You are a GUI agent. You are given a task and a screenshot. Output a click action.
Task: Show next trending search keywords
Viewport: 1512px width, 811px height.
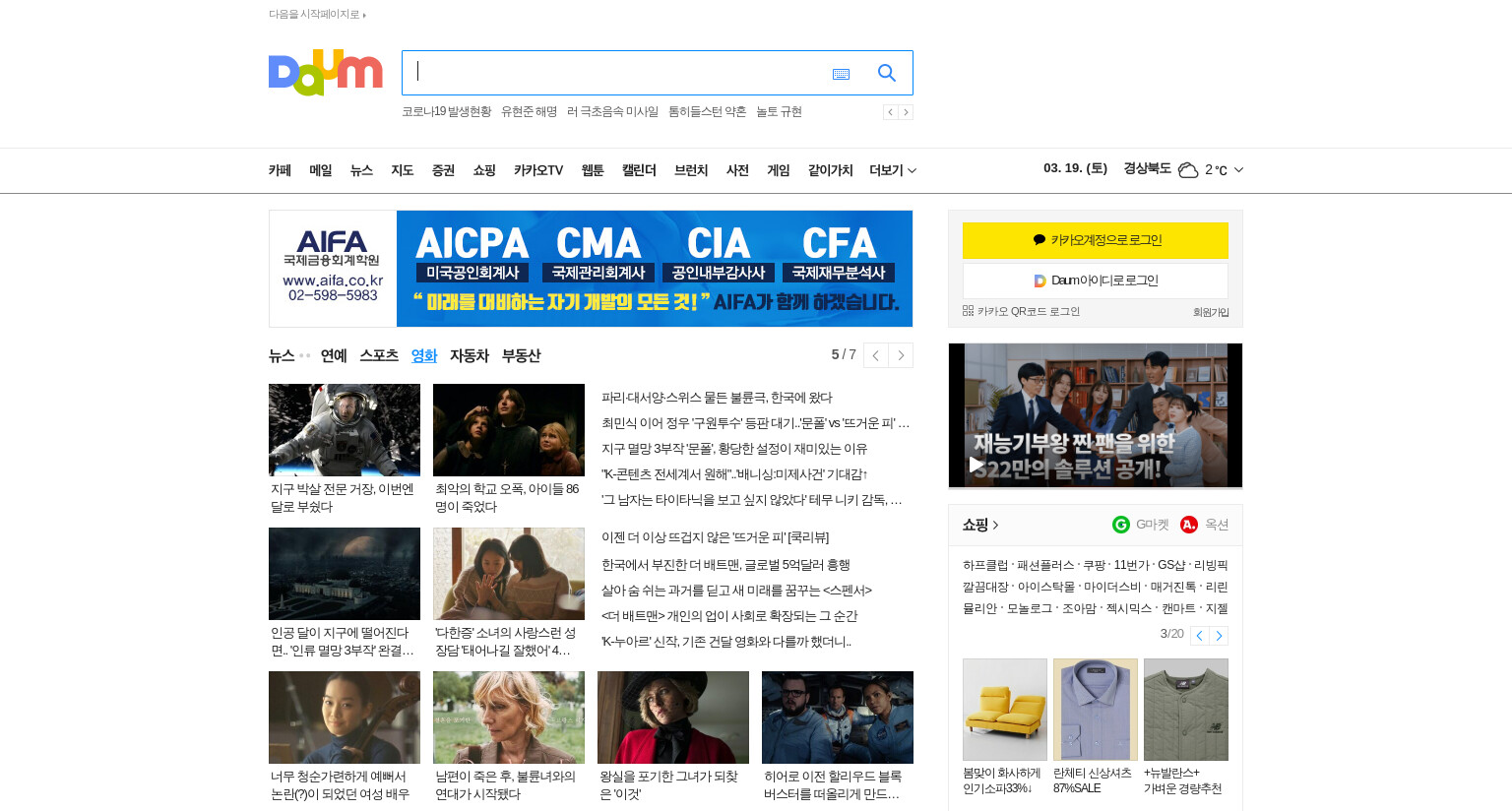[906, 112]
